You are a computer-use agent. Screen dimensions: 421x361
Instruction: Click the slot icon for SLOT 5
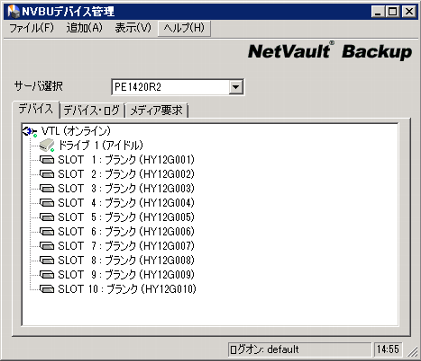coord(47,217)
